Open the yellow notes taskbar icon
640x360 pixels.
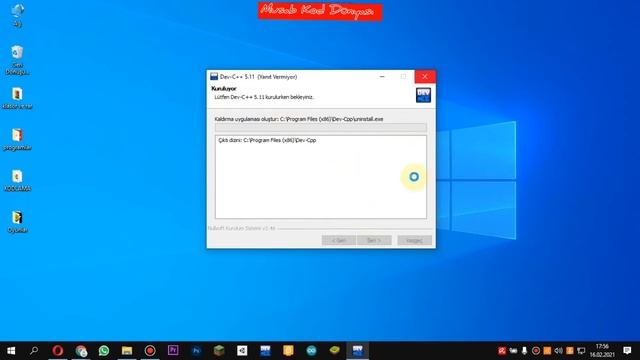(x=288, y=351)
